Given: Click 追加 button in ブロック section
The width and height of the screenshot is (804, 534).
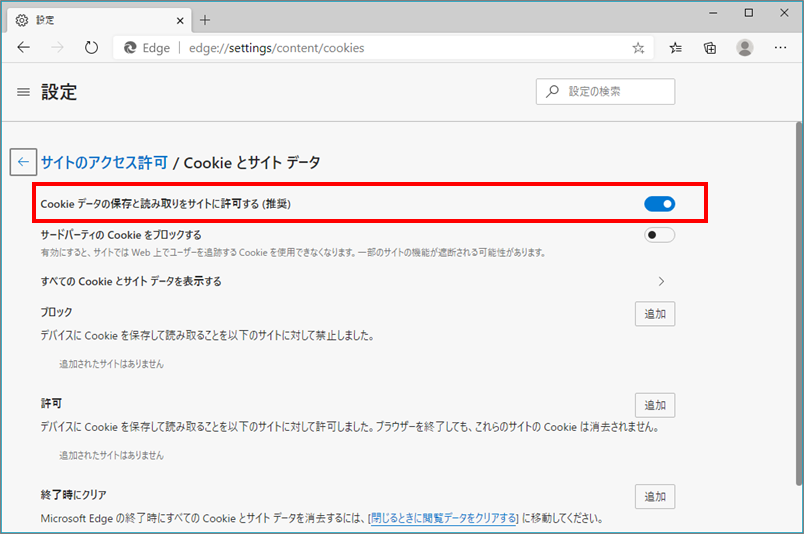Looking at the screenshot, I should tap(655, 313).
